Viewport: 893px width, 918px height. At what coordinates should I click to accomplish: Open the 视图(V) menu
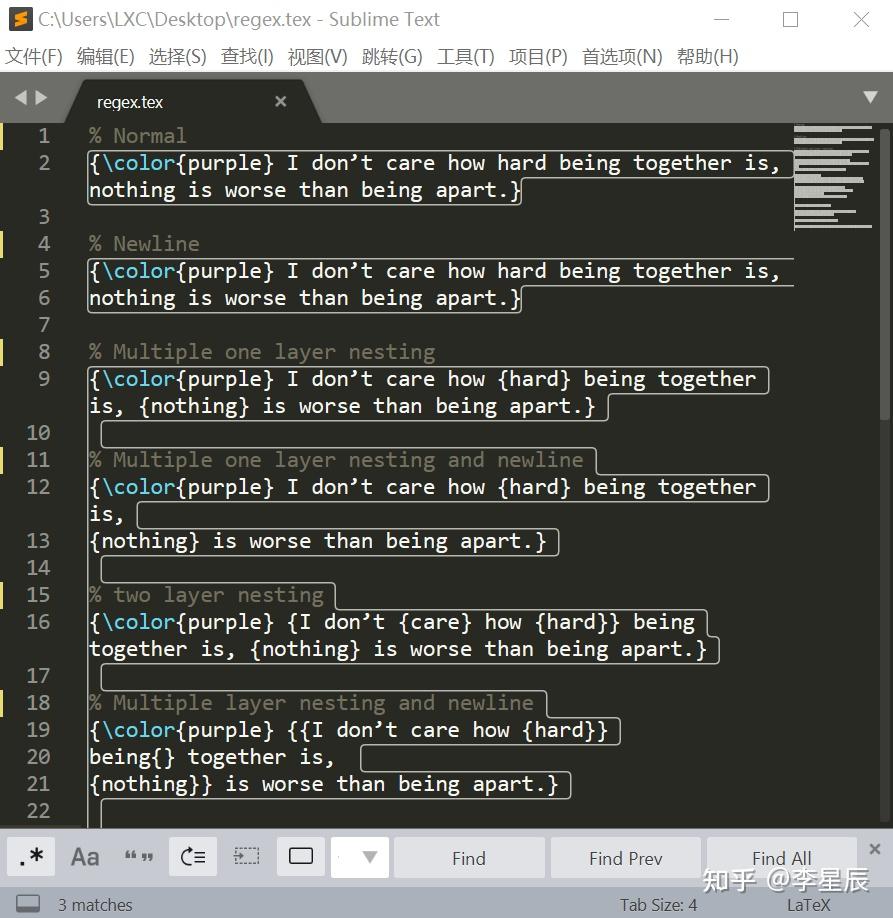click(x=317, y=57)
